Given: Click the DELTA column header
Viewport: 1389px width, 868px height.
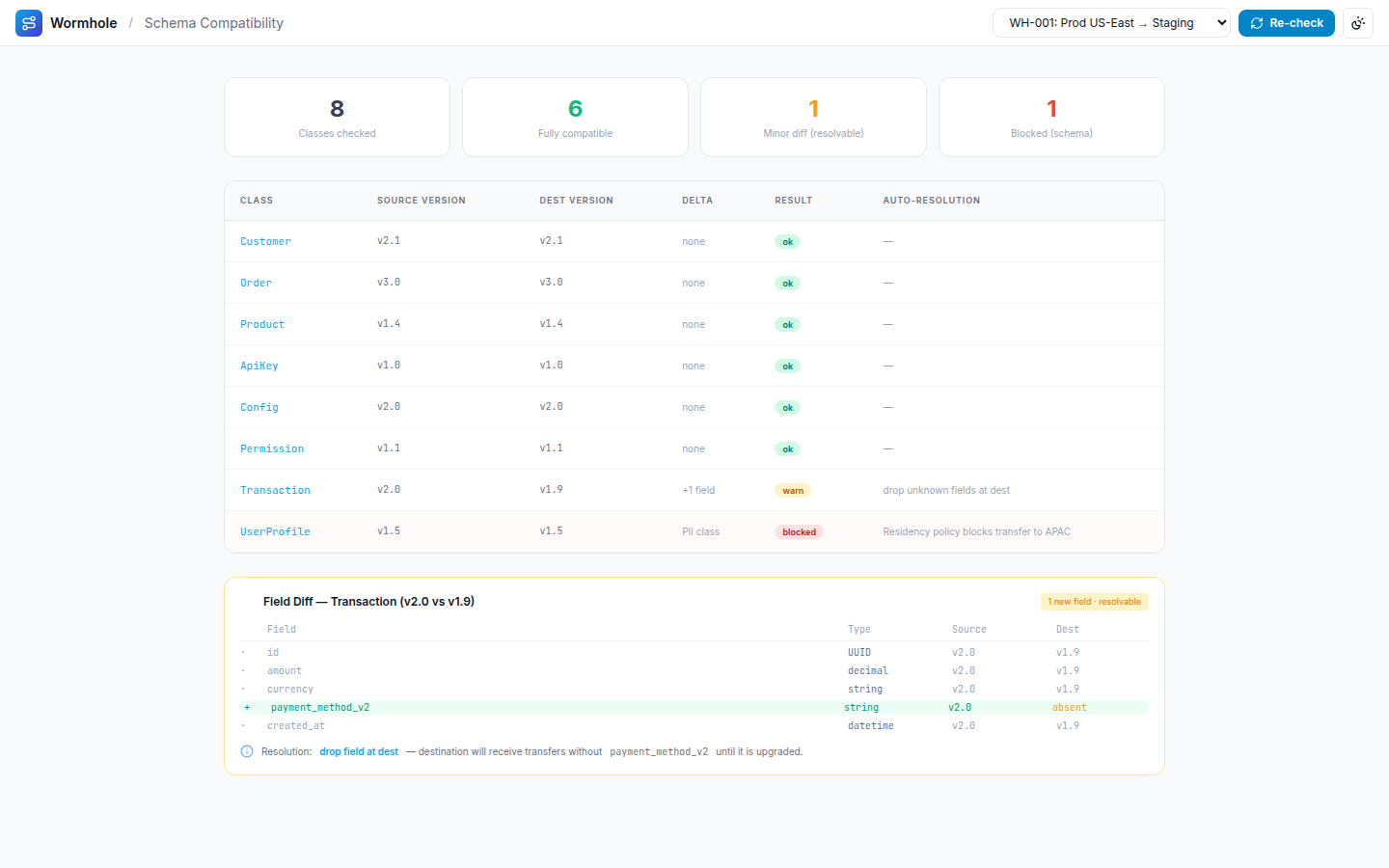Looking at the screenshot, I should pyautogui.click(x=697, y=201).
